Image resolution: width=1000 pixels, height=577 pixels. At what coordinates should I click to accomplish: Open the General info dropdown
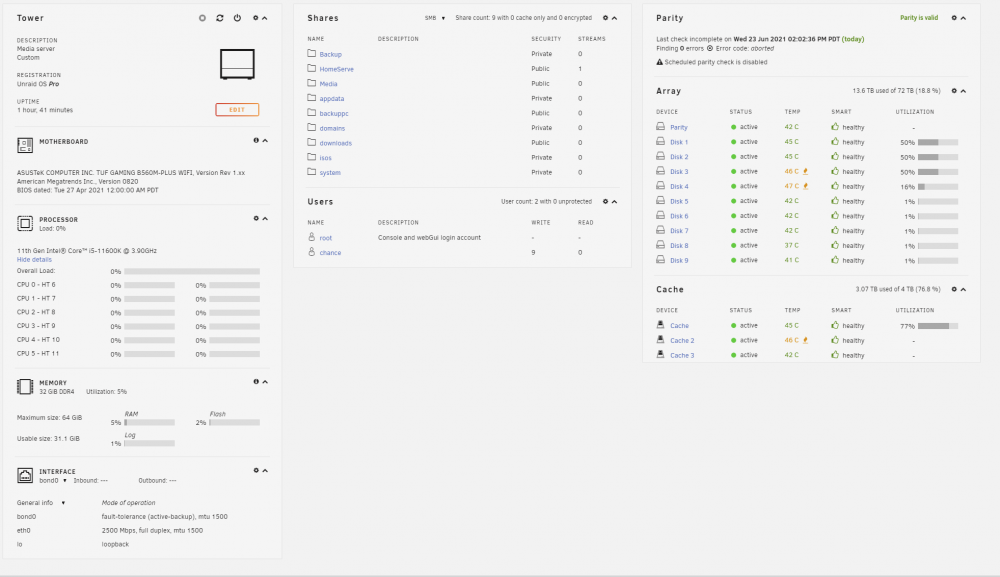41,502
